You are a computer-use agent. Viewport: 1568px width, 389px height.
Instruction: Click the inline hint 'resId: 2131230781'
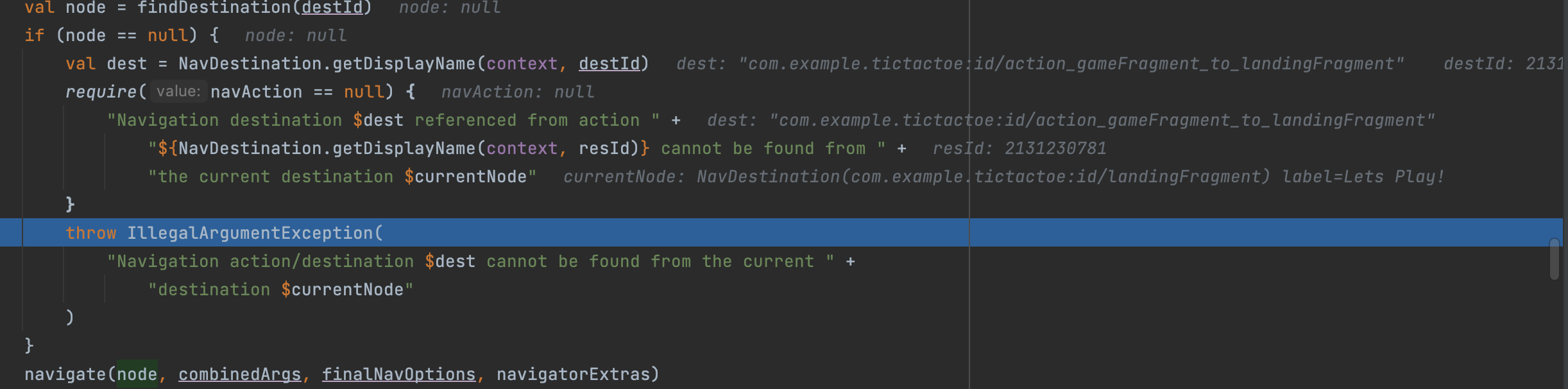point(1019,148)
